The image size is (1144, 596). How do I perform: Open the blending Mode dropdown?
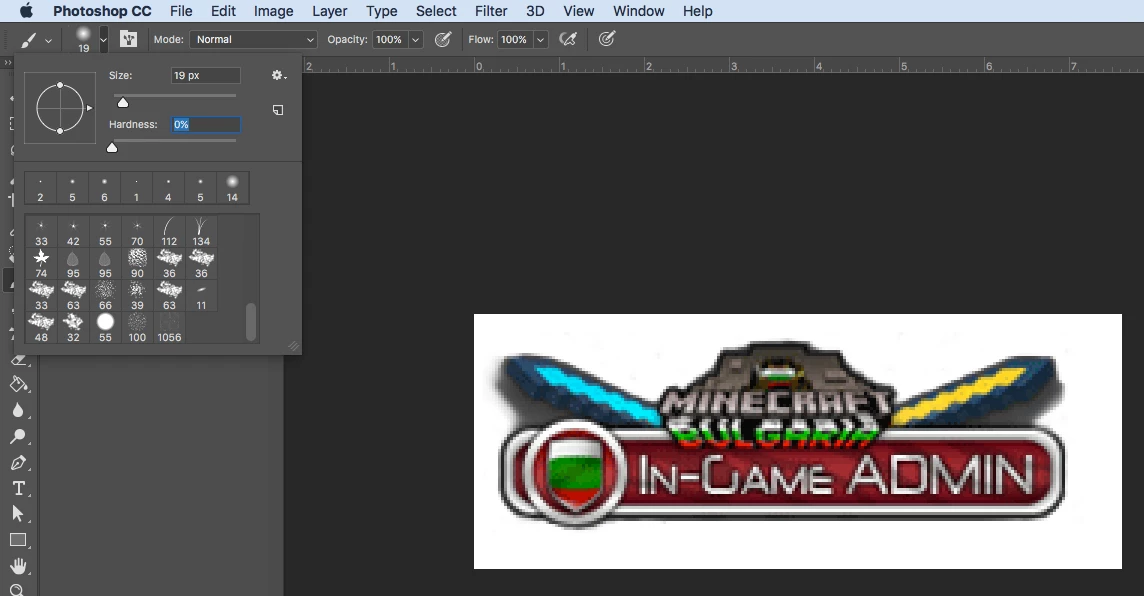coord(253,39)
